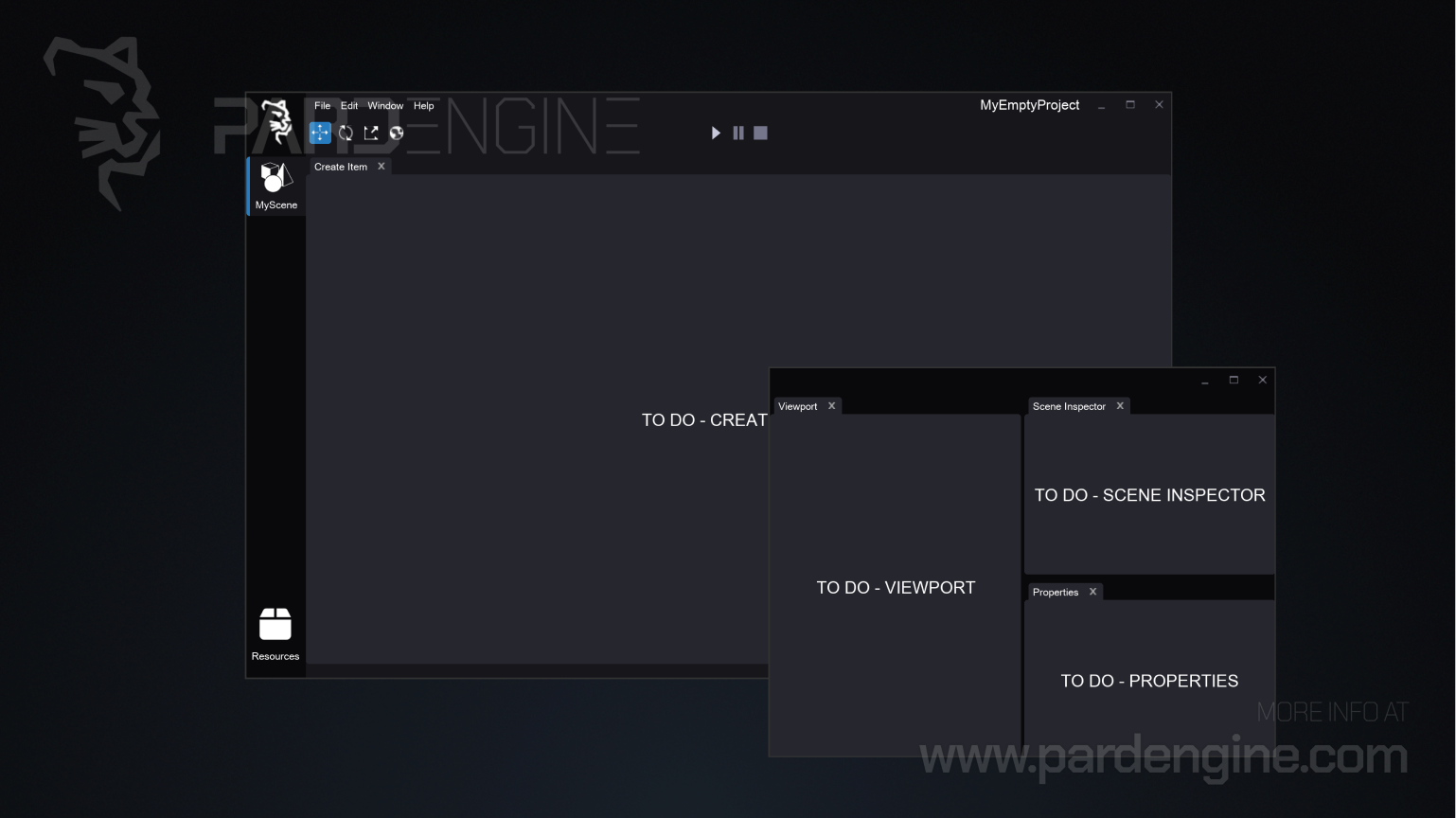The image size is (1456, 818).
Task: Expand the Window menu
Action: click(385, 106)
